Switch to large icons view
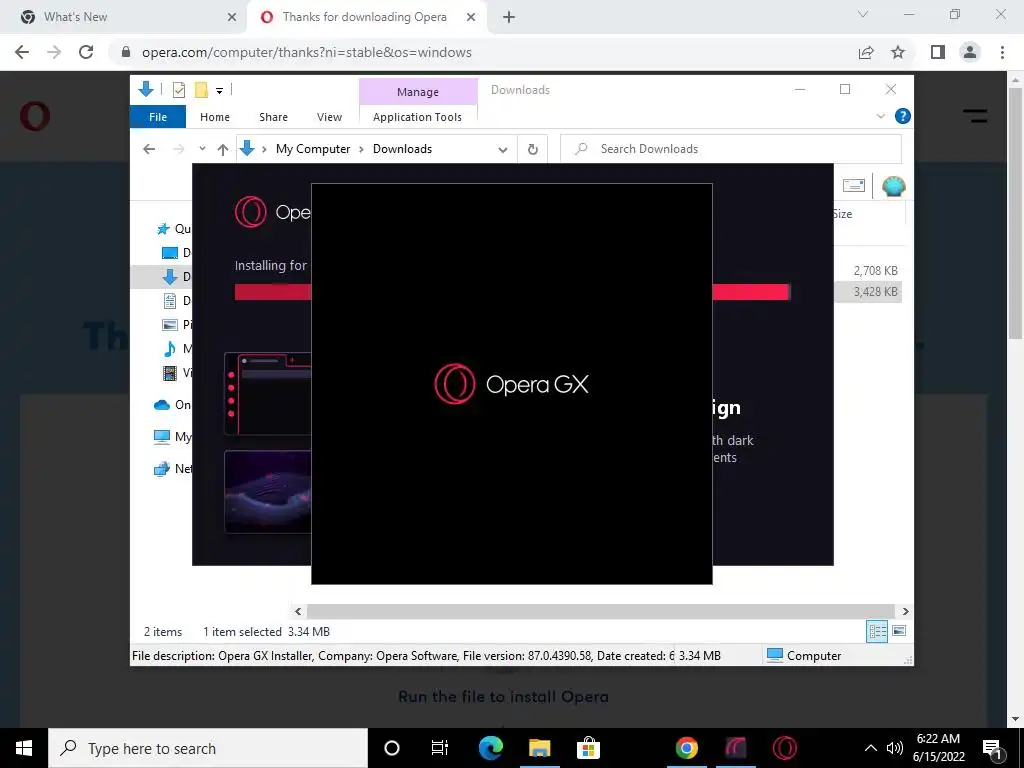The height and width of the screenshot is (768, 1024). coord(899,631)
